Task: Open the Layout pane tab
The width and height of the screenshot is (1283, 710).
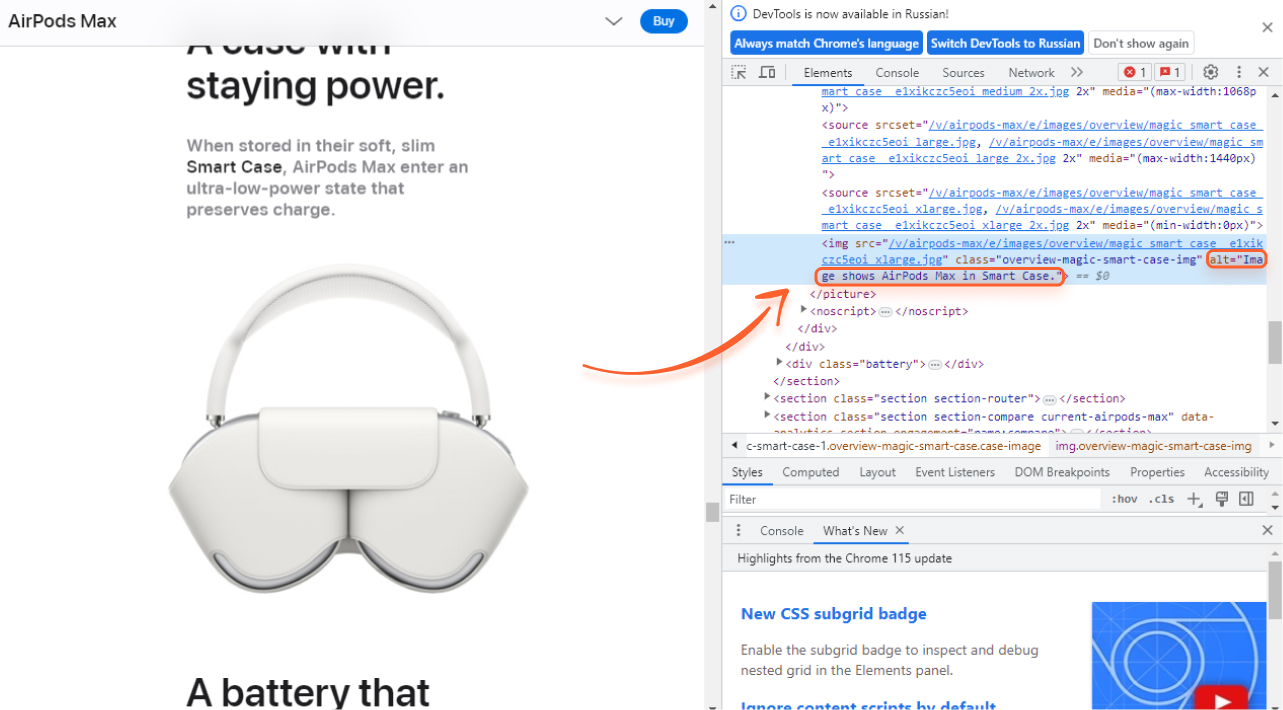Action: 877,472
